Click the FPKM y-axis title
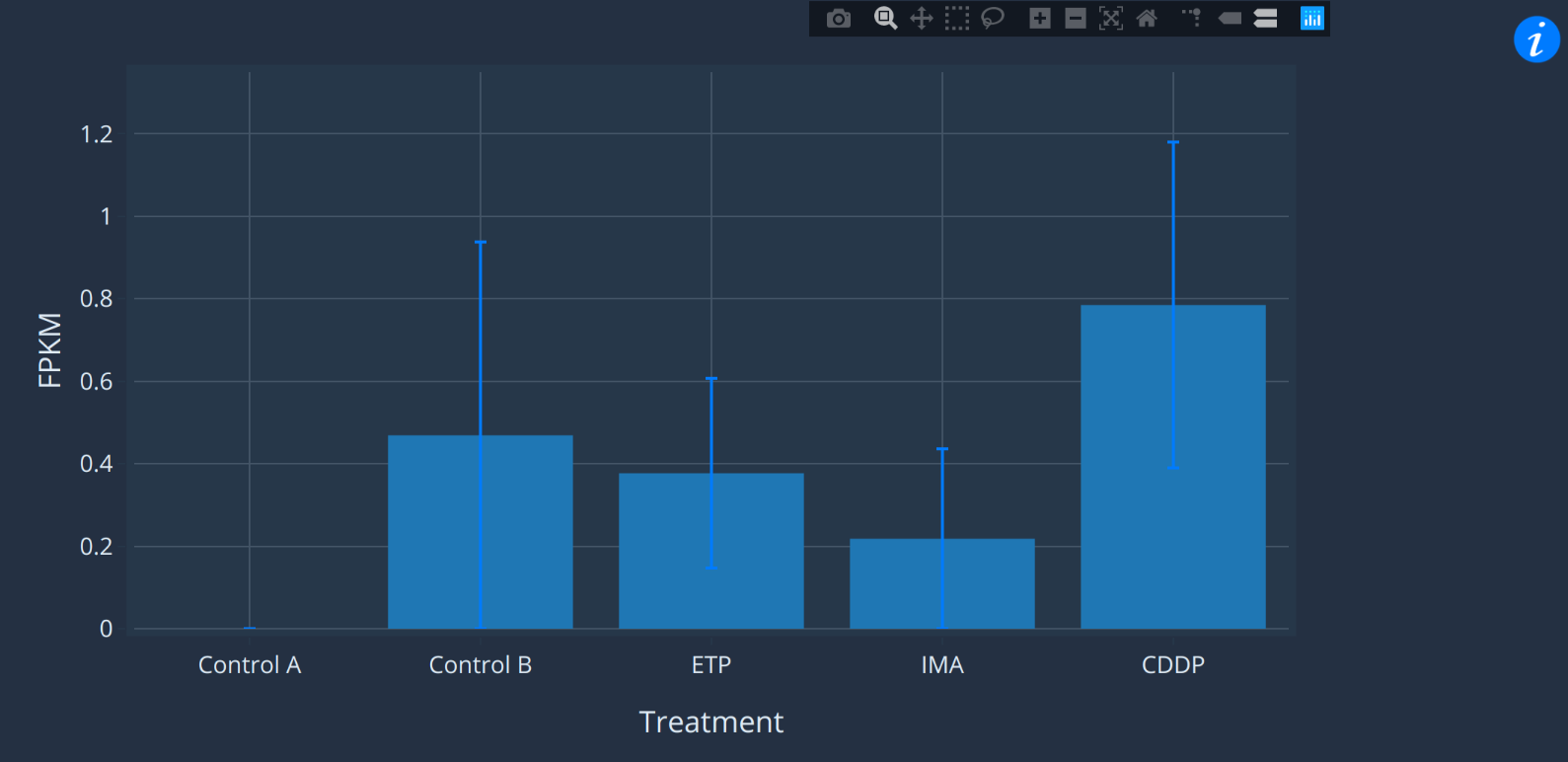The image size is (1568, 762). [49, 350]
